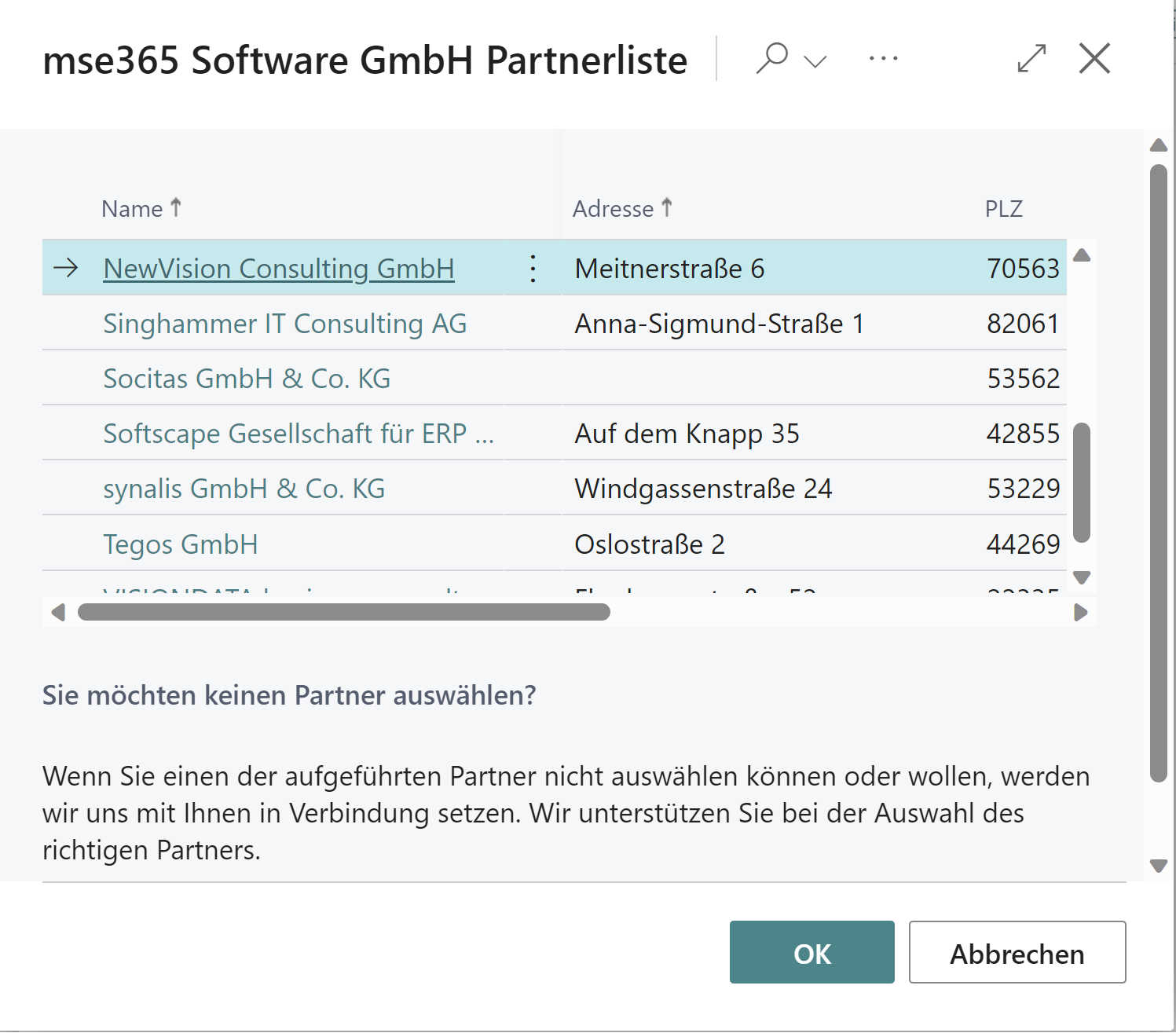
Task: Click the down arrow on the vertical scrollbar
Action: tap(1083, 577)
